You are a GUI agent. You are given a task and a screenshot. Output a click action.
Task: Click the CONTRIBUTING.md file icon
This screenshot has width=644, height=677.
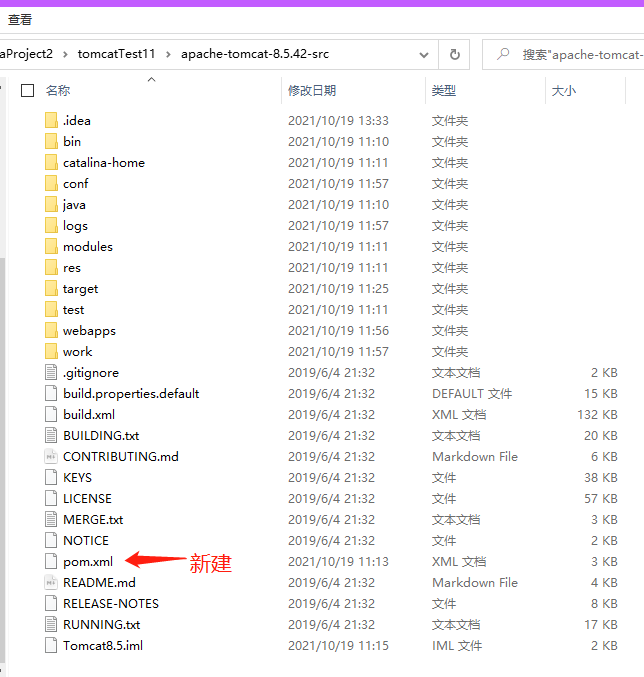pyautogui.click(x=52, y=456)
